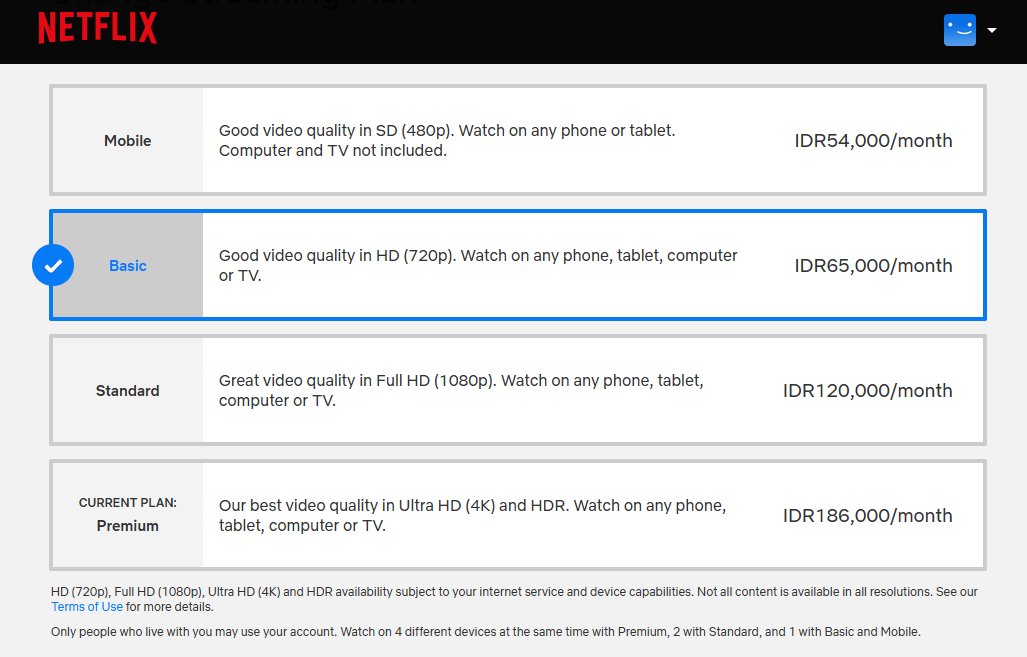Click the HD (720p) Basic plan description
The width and height of the screenshot is (1027, 657).
pyautogui.click(x=478, y=265)
